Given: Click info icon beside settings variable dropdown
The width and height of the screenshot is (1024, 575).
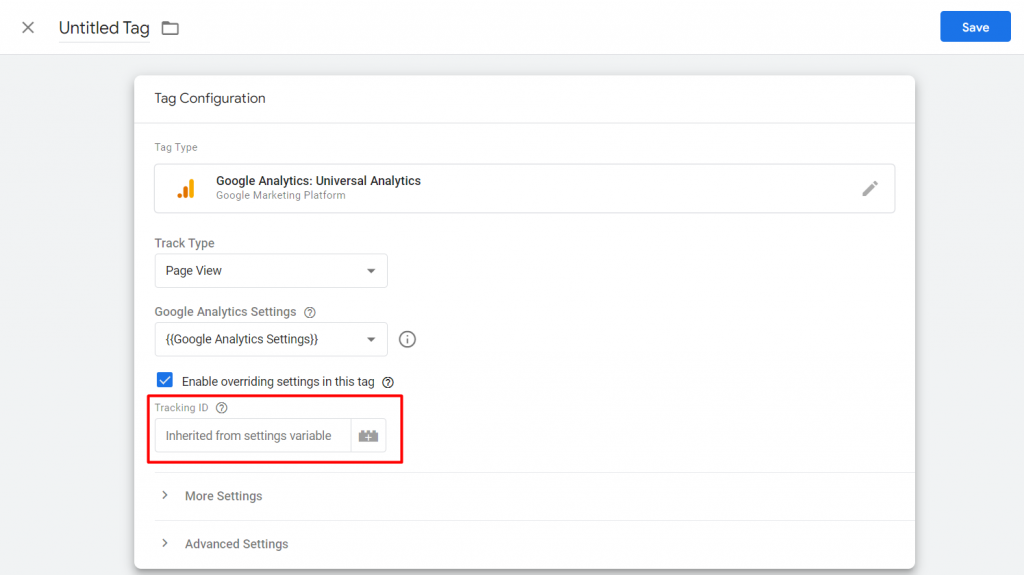Looking at the screenshot, I should [x=407, y=339].
